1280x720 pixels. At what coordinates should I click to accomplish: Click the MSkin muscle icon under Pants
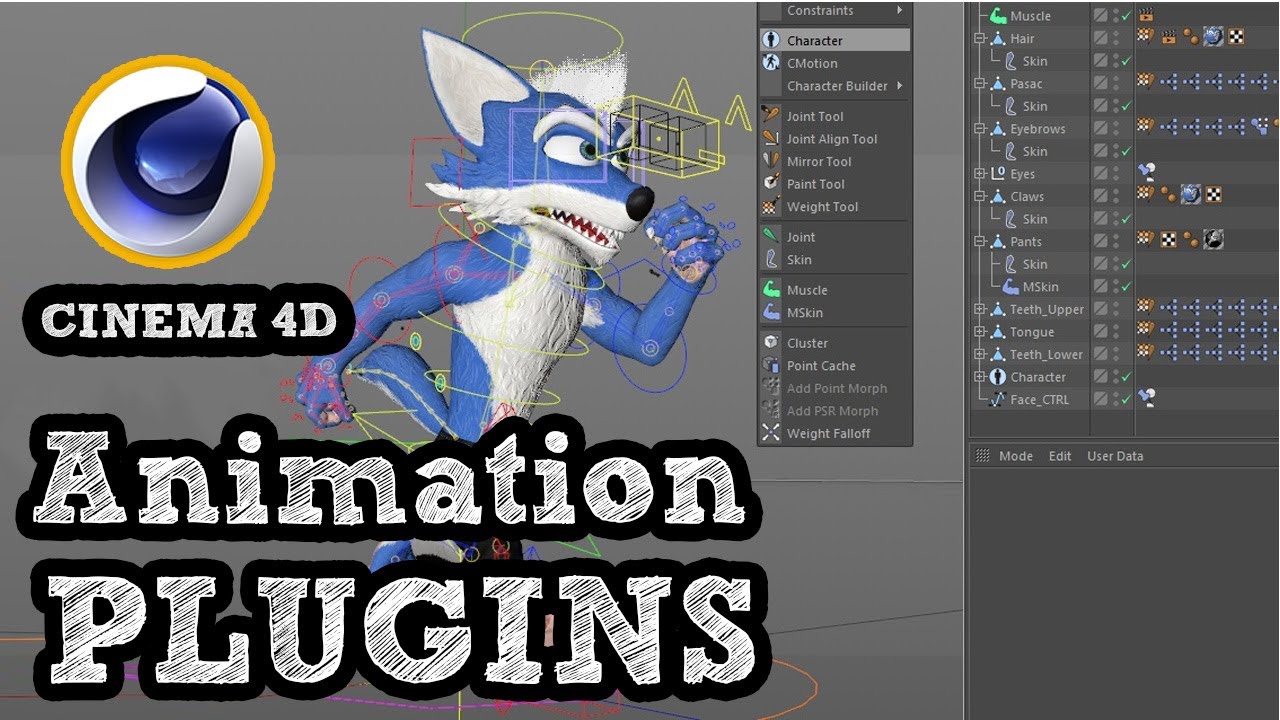[1011, 287]
